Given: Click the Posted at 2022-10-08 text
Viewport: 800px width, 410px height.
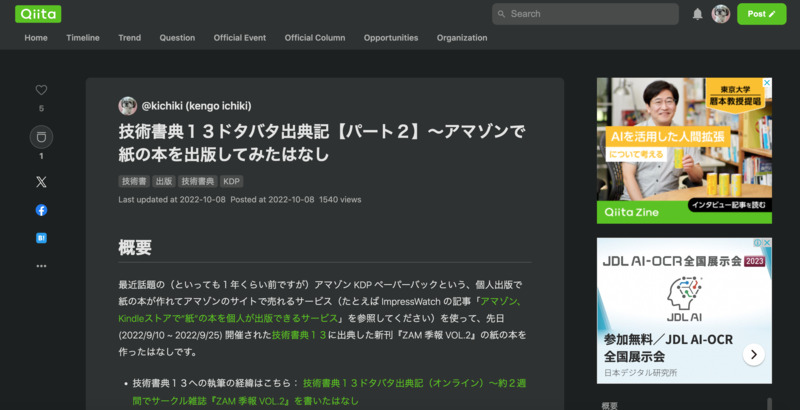Looking at the screenshot, I should coord(272,200).
